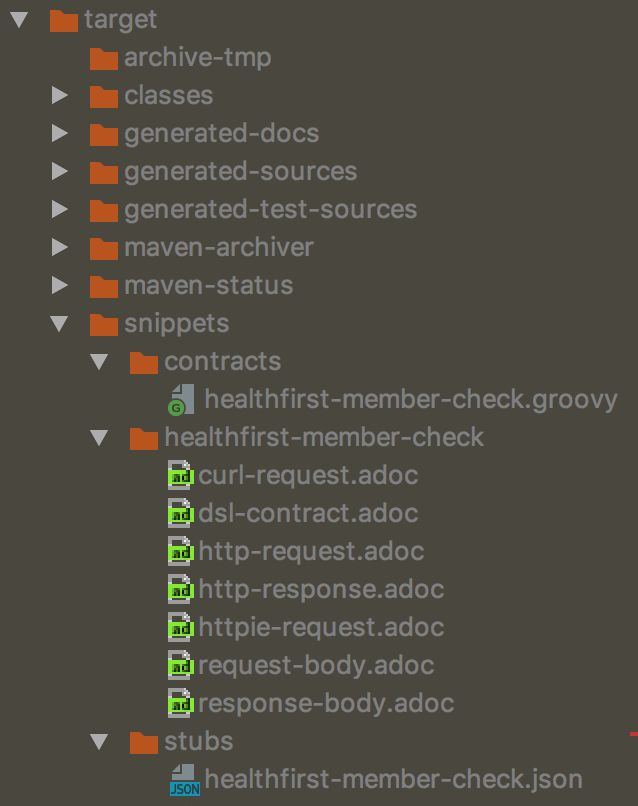Click the AsciiDoc icon beside dsl-contract.adoc
The width and height of the screenshot is (638, 806).
tap(180, 513)
